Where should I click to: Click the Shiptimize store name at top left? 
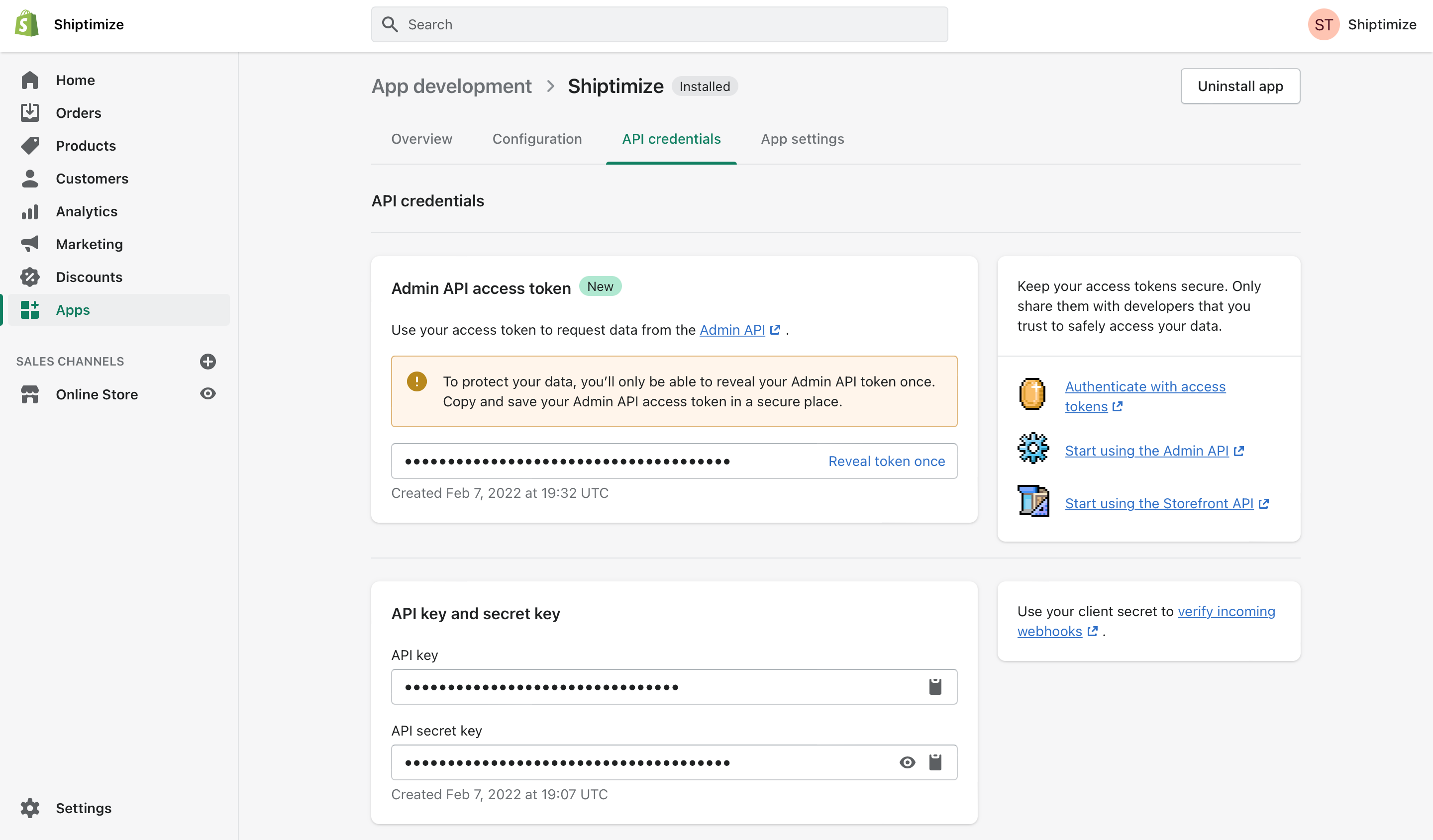(x=89, y=24)
